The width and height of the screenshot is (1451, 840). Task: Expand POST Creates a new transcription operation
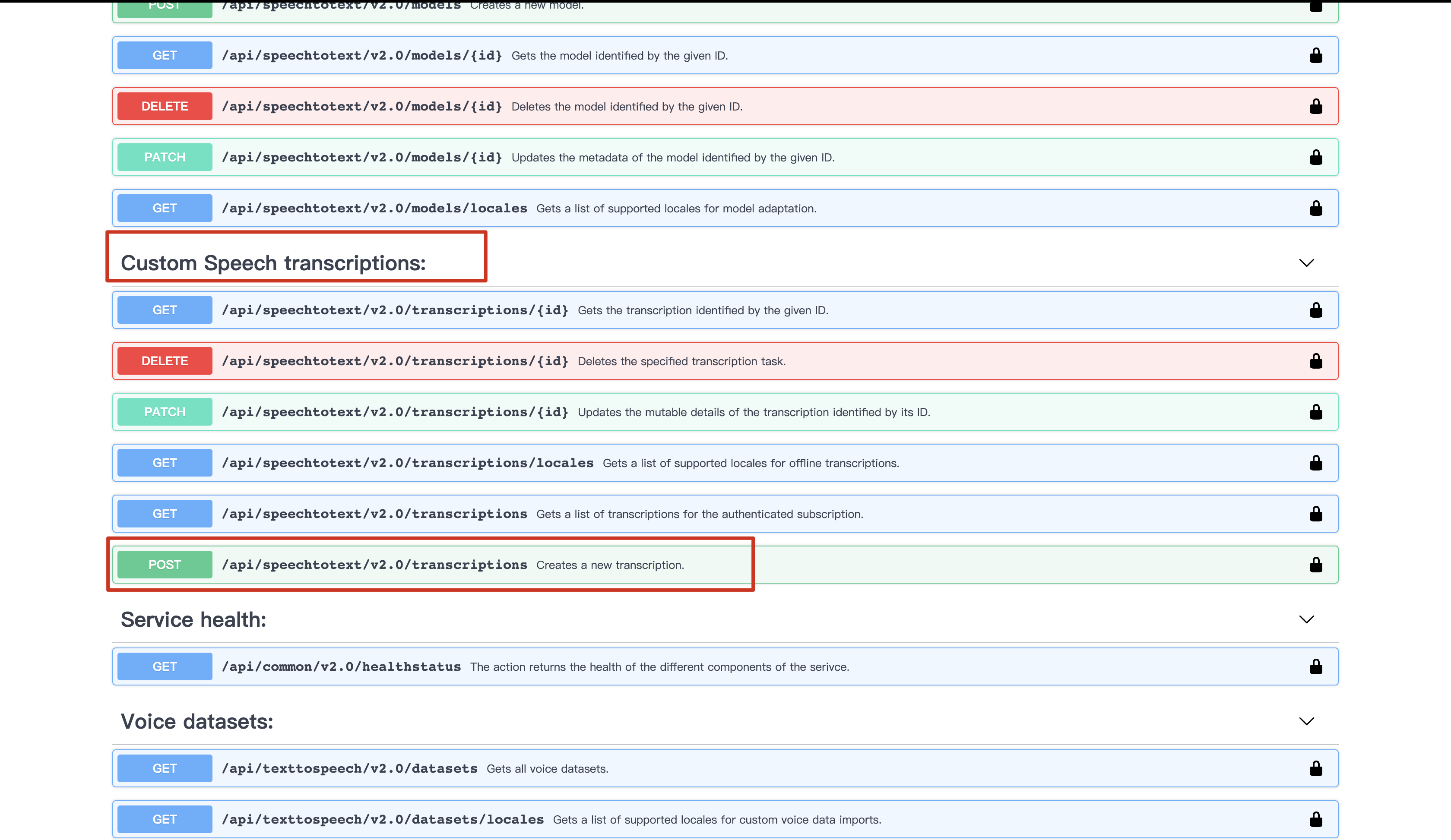point(374,565)
